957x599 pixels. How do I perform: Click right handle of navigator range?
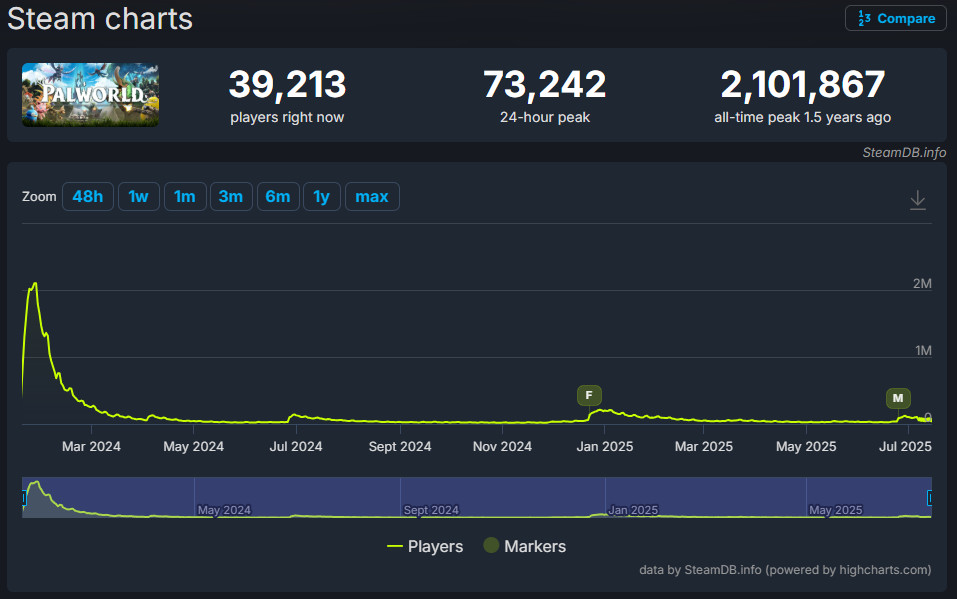tap(930, 498)
